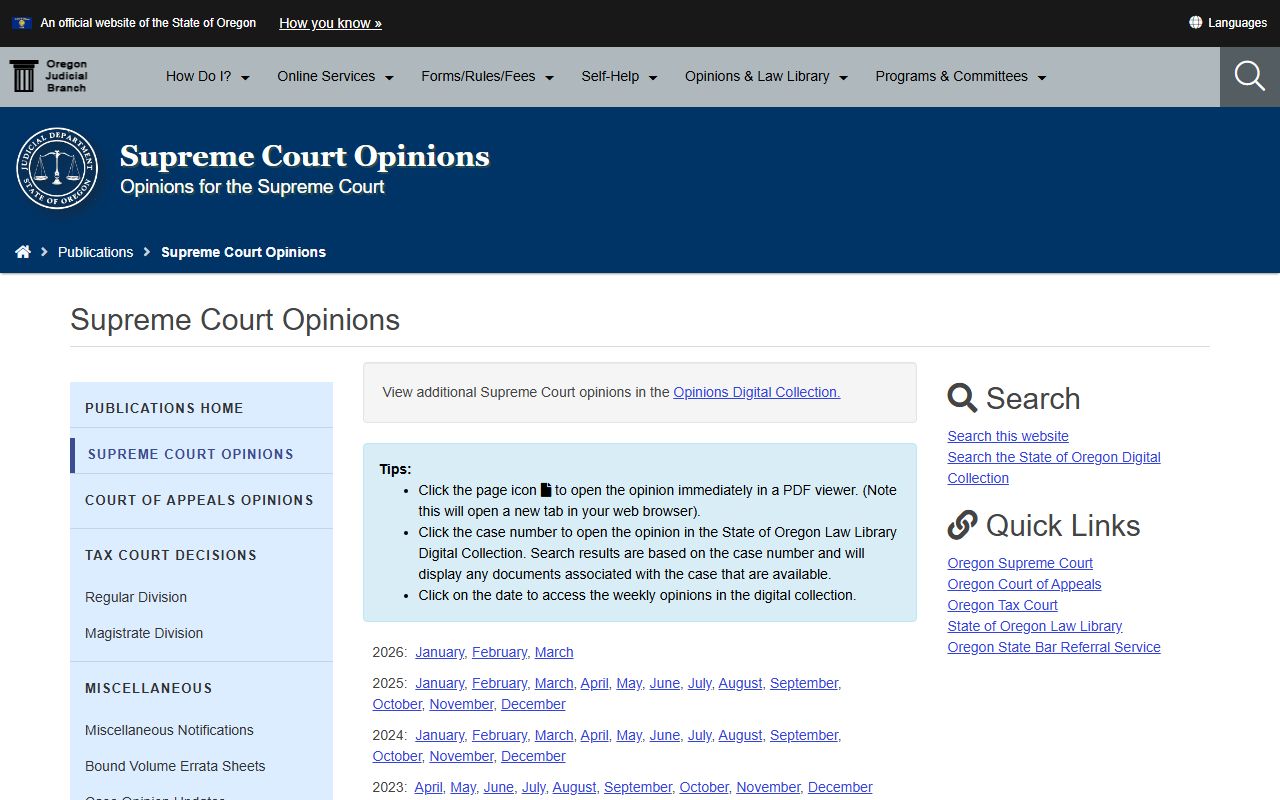Open Court of Appeals Opinions sidebar item
The width and height of the screenshot is (1280, 800).
(x=201, y=500)
